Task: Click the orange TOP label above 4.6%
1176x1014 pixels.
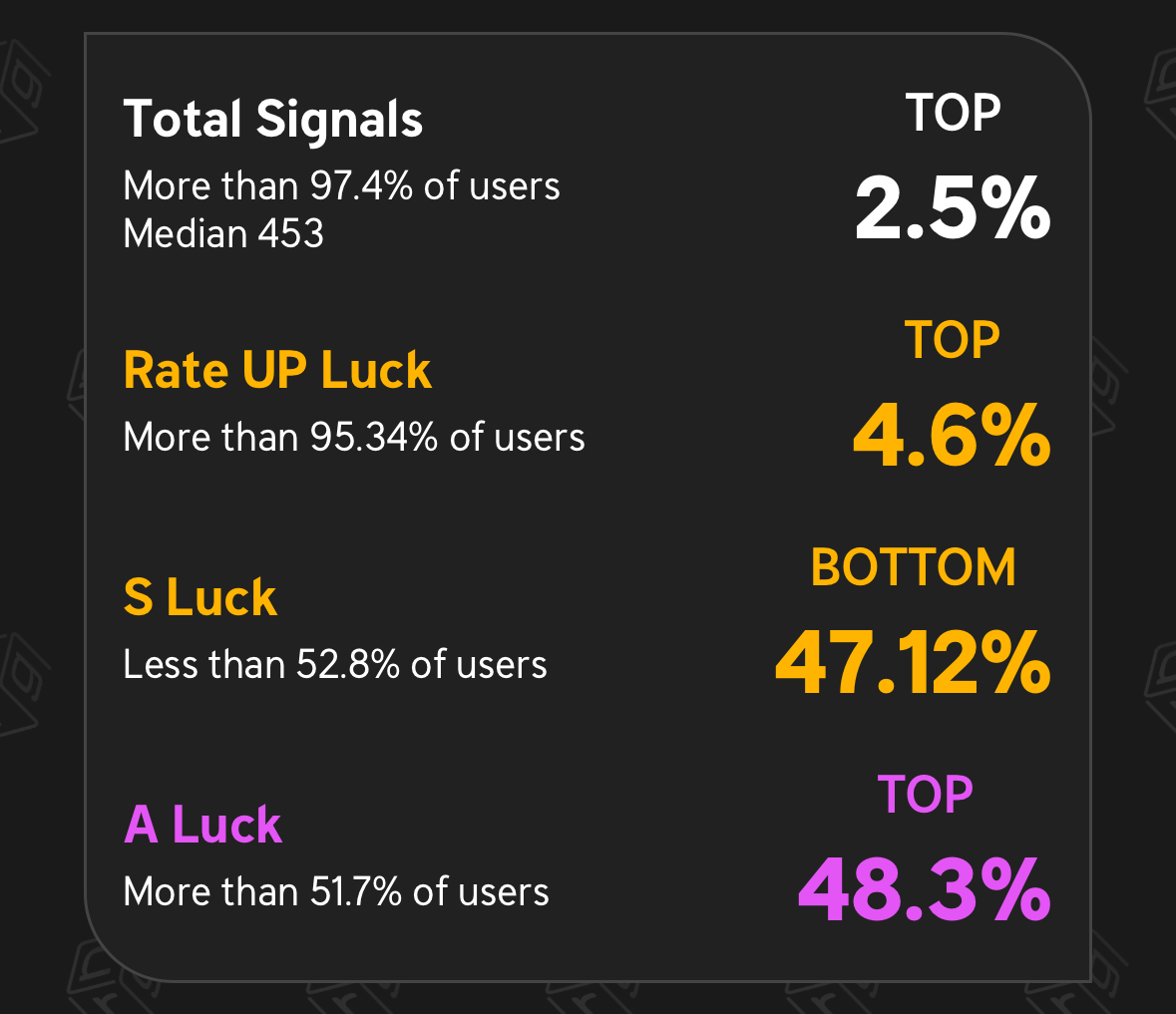Action: 953,340
